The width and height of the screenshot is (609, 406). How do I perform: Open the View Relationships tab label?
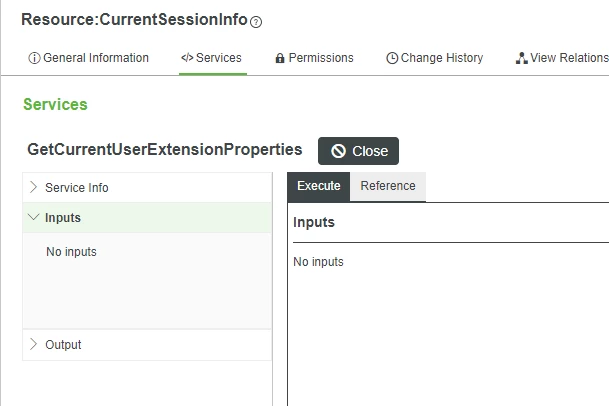click(569, 58)
